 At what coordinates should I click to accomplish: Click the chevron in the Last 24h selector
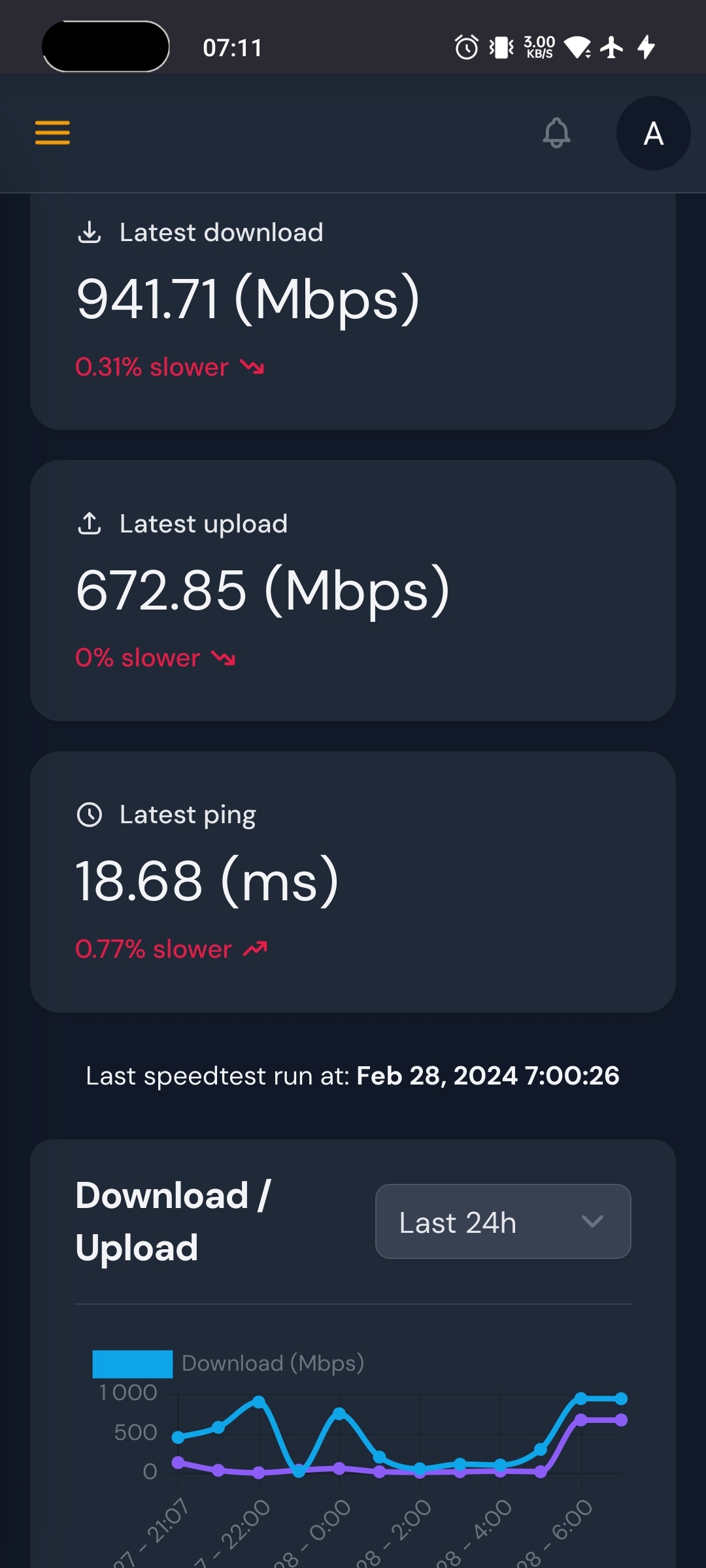click(x=592, y=1222)
